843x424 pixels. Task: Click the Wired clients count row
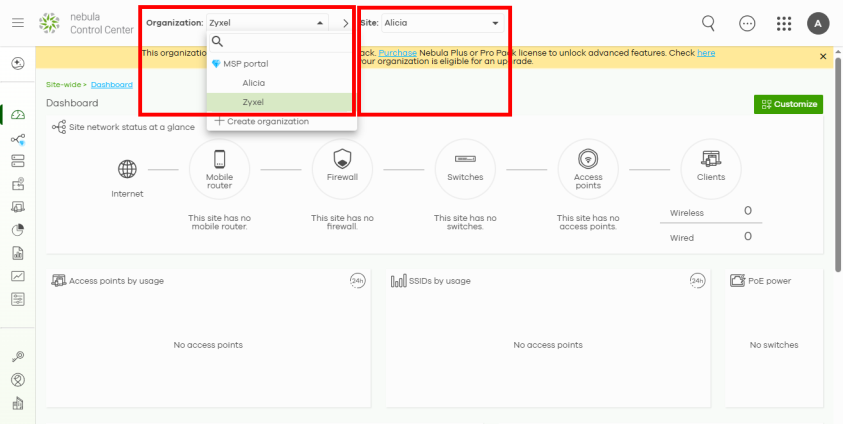click(711, 237)
